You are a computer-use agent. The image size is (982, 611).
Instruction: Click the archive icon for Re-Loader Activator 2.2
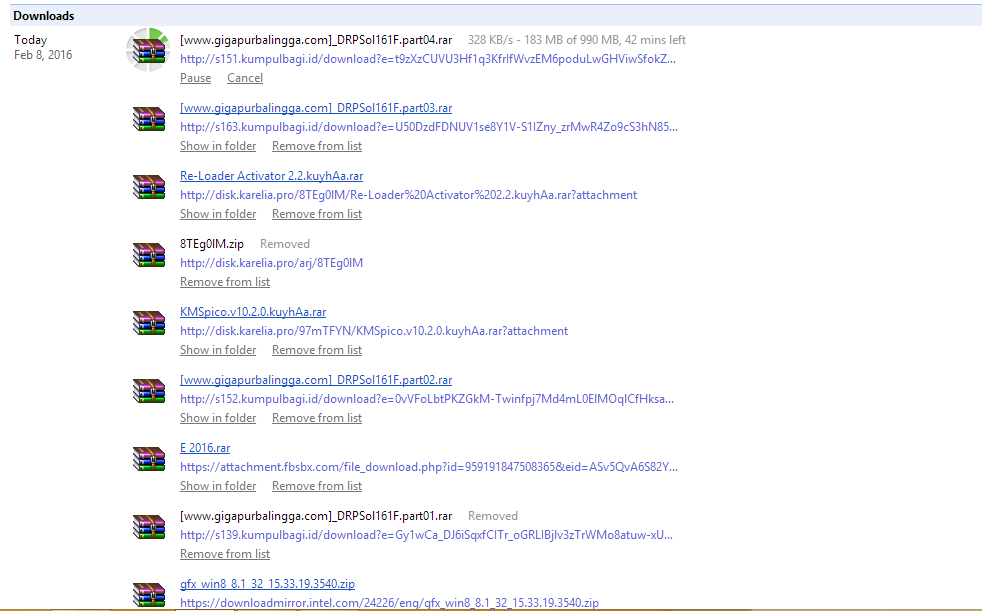point(149,187)
